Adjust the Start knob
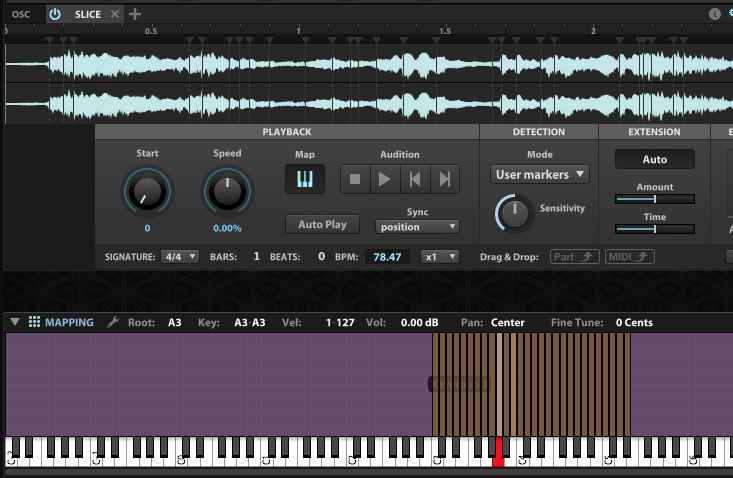This screenshot has width=733, height=478. click(147, 192)
